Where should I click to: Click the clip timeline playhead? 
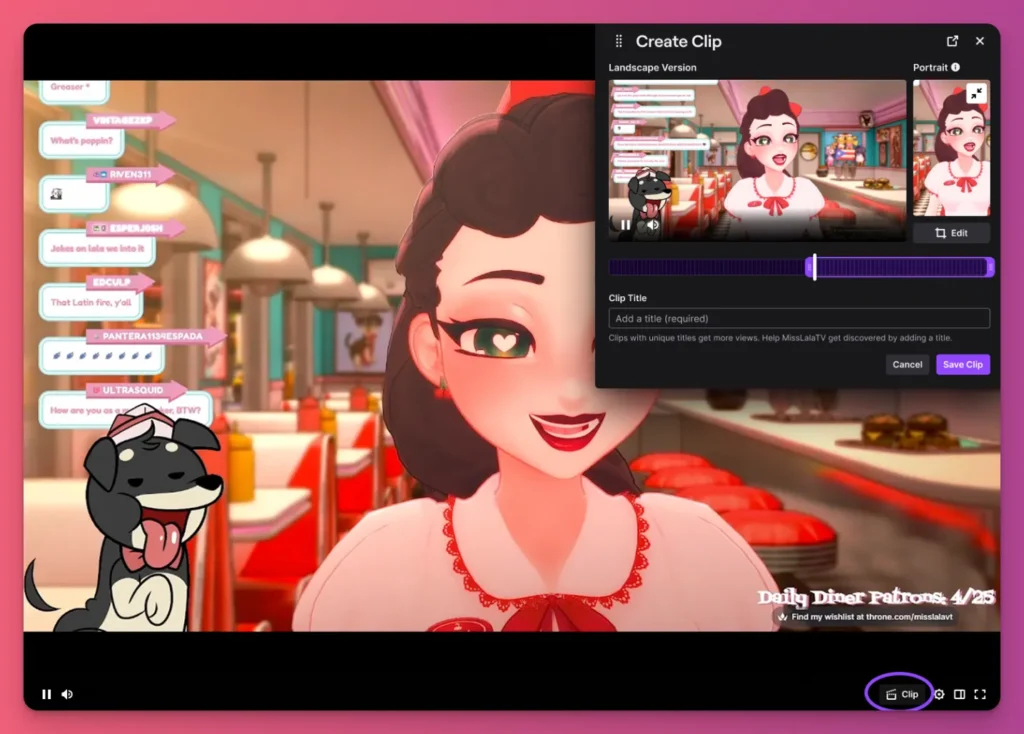815,267
